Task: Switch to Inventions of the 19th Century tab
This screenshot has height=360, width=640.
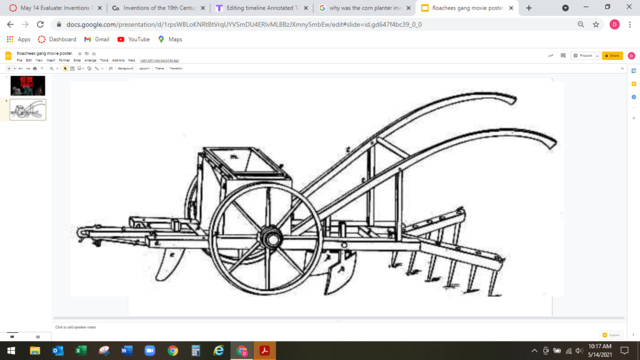Action: point(157,8)
